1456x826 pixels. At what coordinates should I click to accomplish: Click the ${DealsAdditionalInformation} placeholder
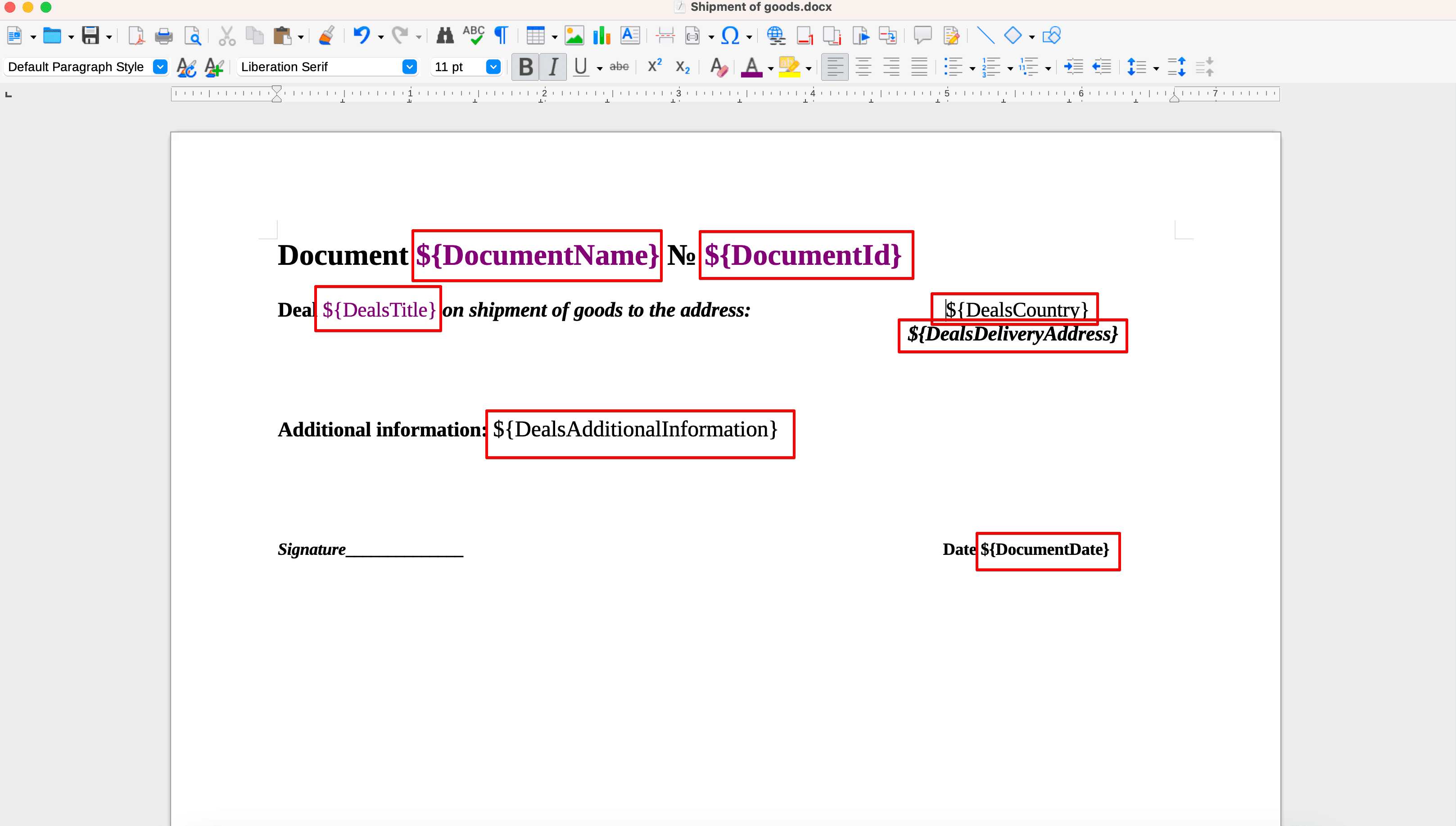[635, 430]
